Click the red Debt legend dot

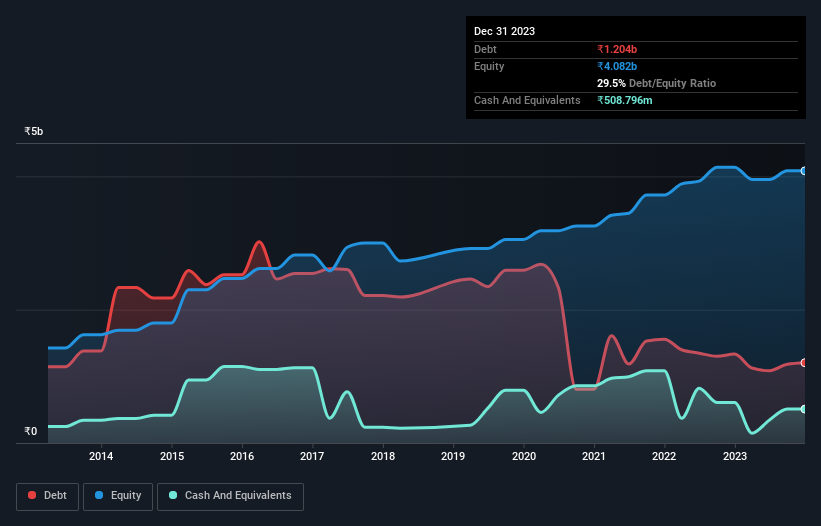click(32, 495)
